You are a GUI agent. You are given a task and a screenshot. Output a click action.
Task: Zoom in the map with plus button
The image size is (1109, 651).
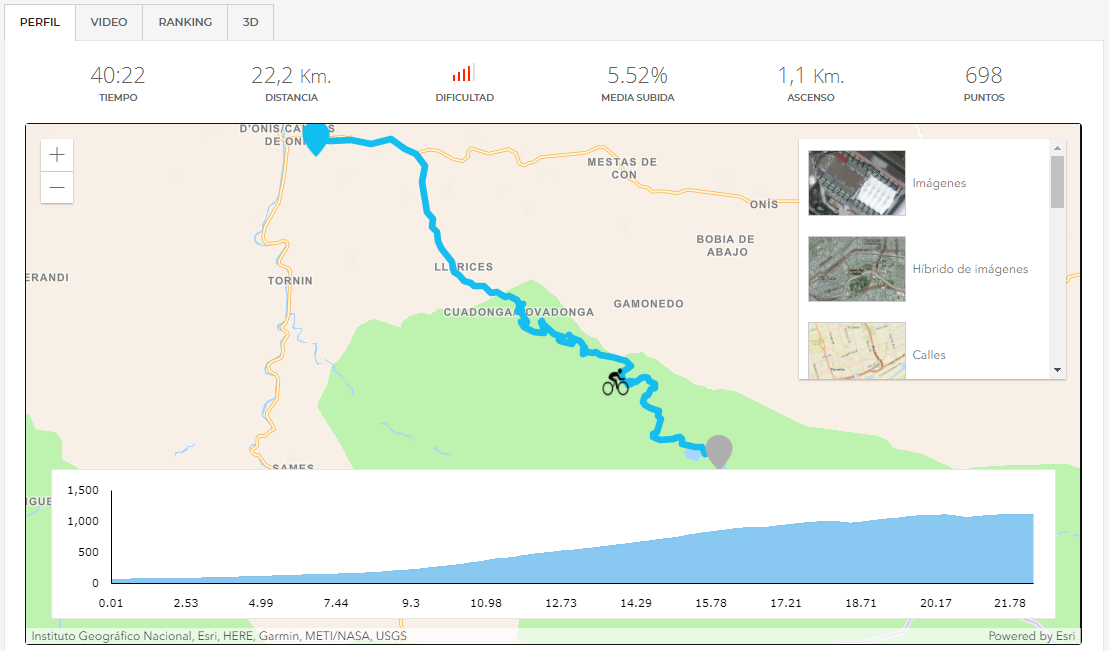(57, 155)
